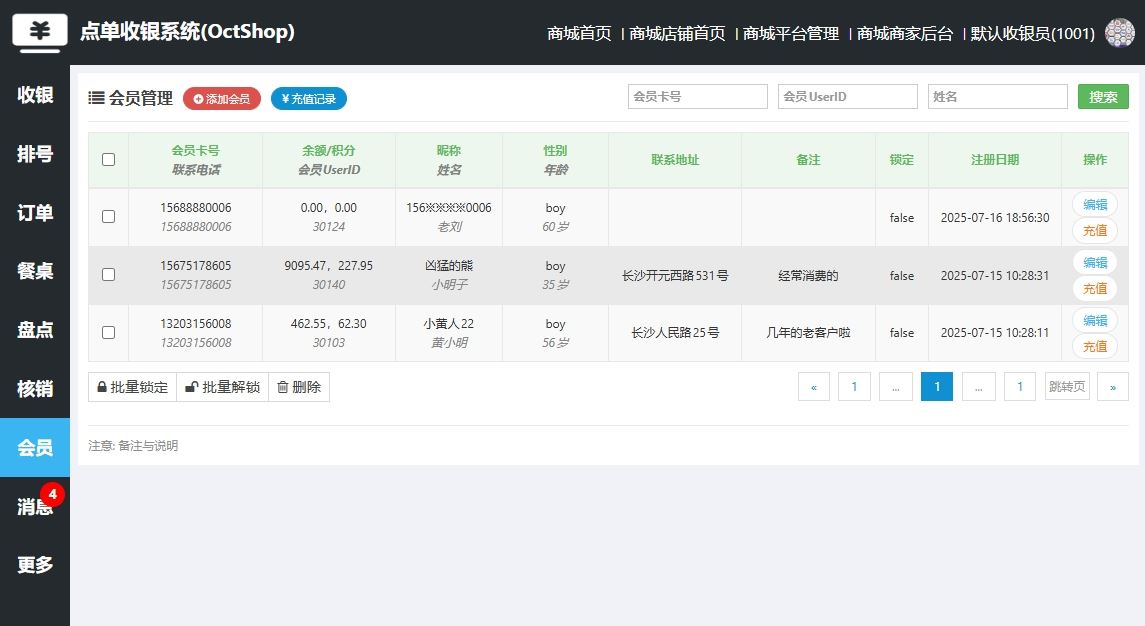Click the 会员管理 list icon
Viewport: 1145px width, 626px height.
coord(96,98)
